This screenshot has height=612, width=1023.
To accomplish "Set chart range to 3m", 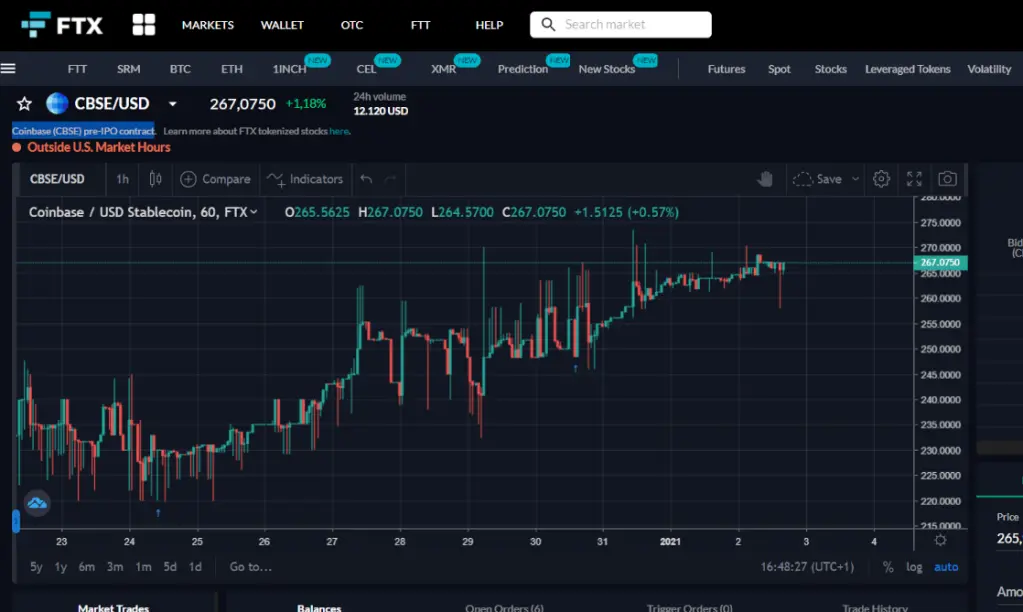I will (x=115, y=567).
